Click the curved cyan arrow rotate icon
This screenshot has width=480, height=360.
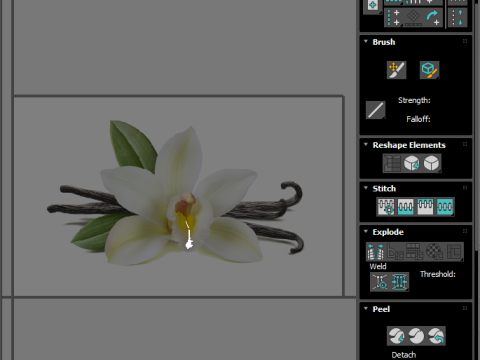433,17
